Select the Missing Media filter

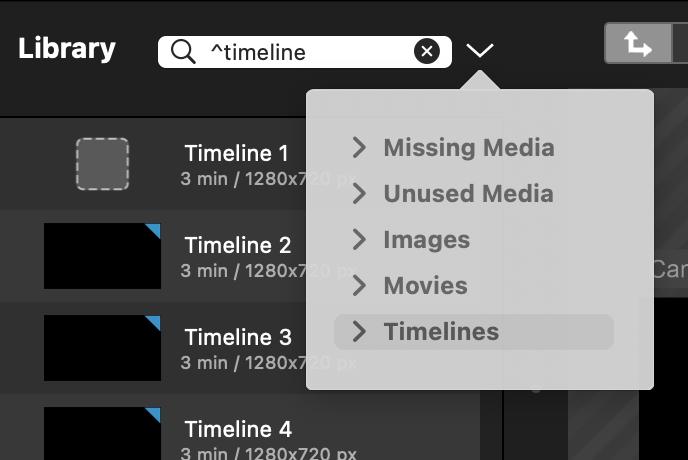[468, 148]
